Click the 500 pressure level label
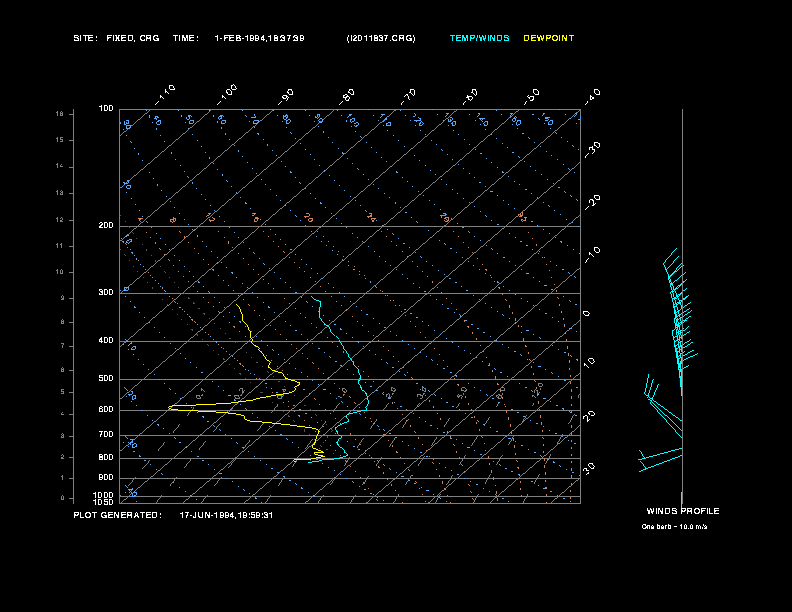The height and width of the screenshot is (612, 792). [106, 378]
